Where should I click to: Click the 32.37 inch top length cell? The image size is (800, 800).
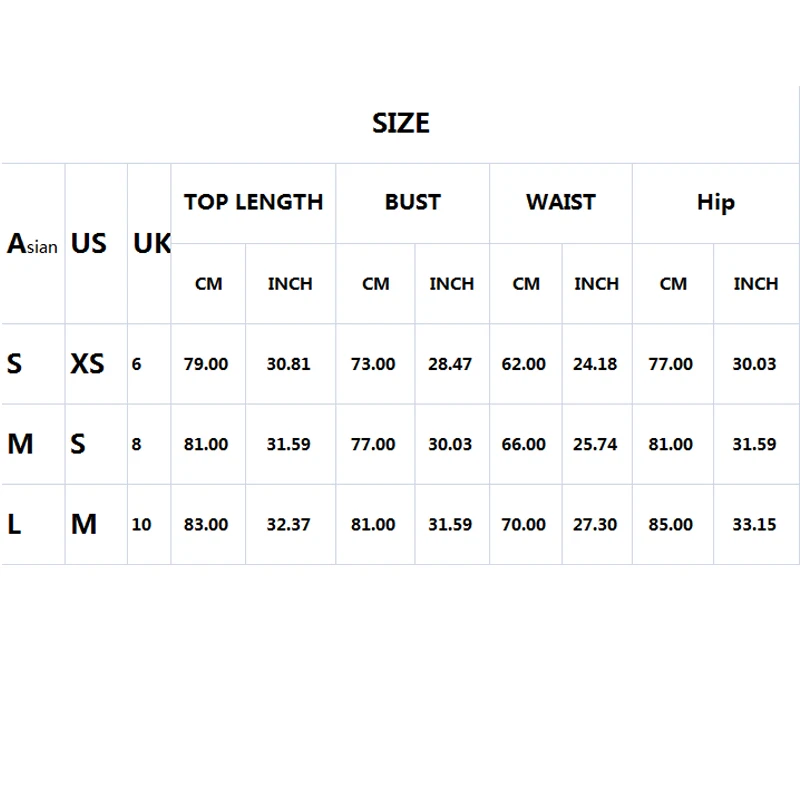288,524
